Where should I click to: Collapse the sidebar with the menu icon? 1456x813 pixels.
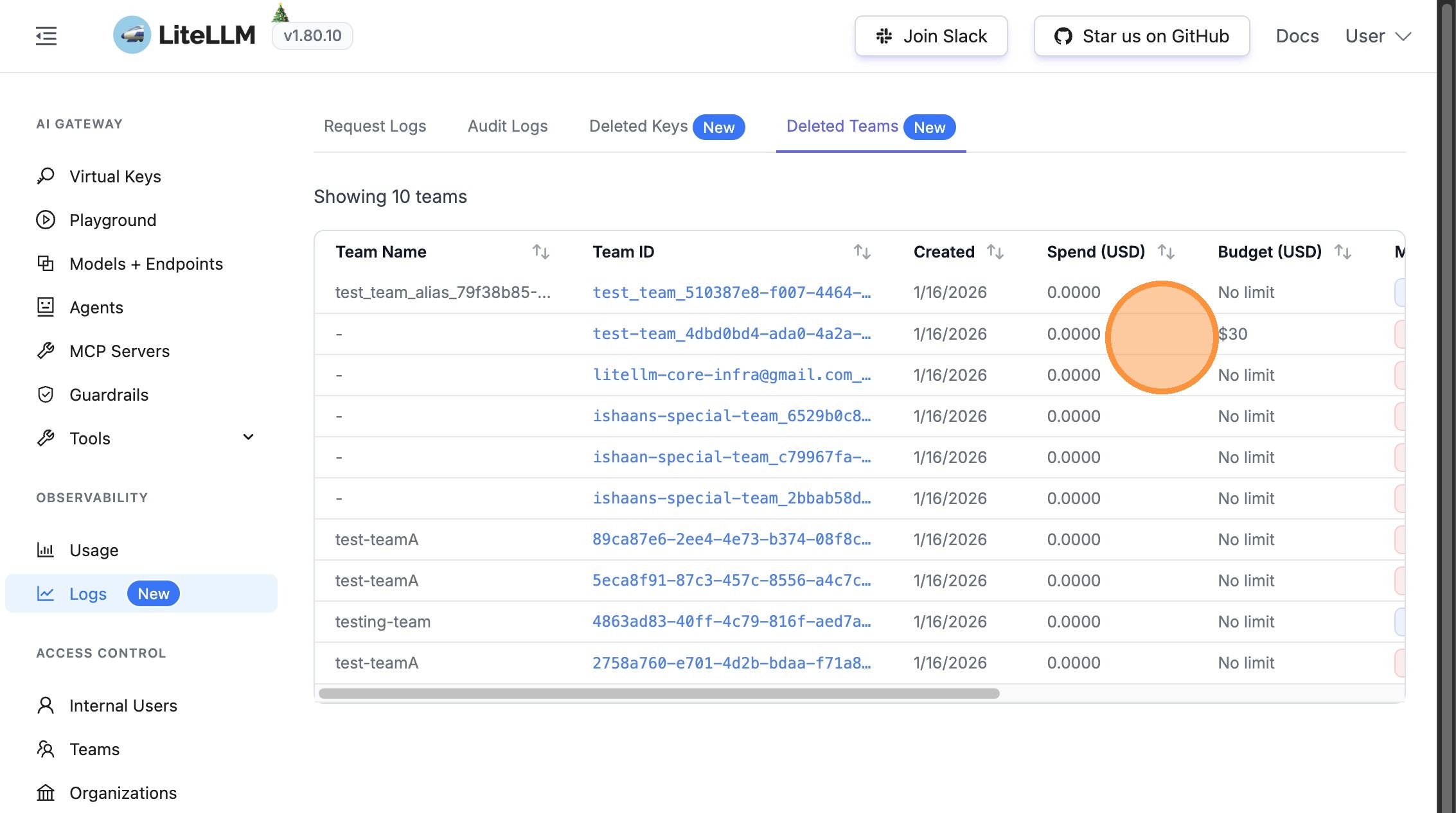coord(46,36)
